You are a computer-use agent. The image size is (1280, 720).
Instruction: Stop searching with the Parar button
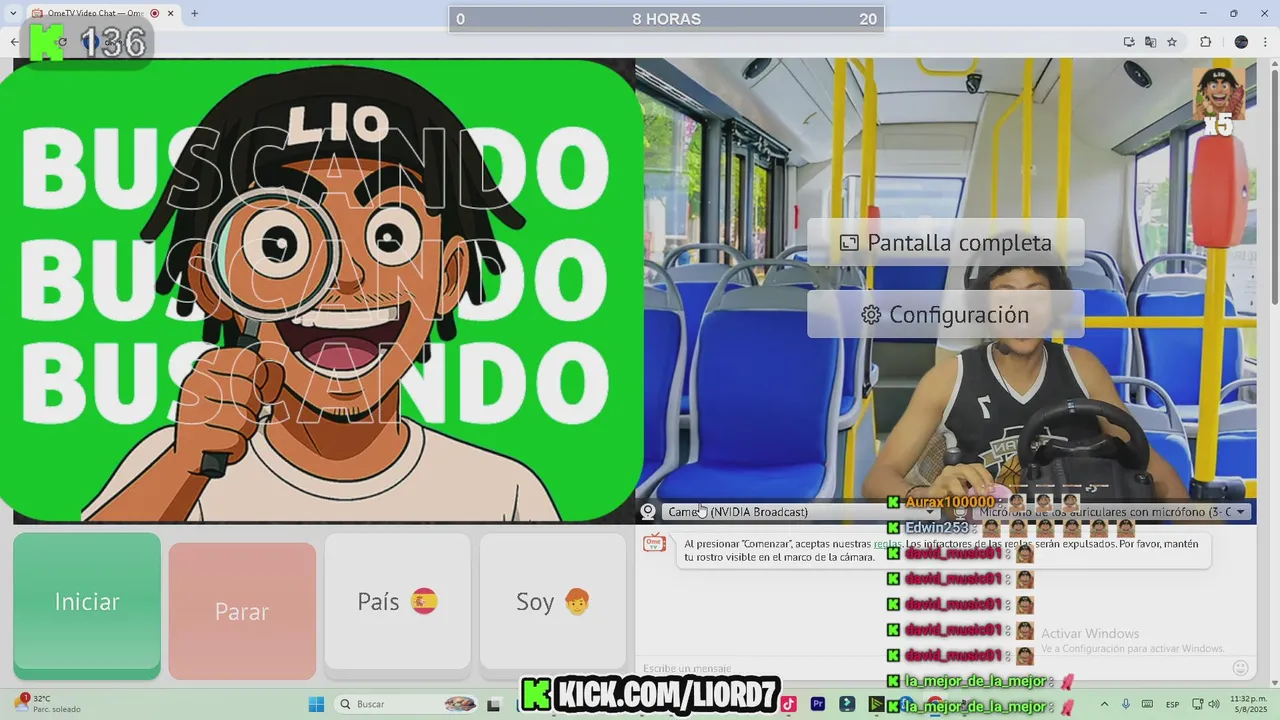point(242,611)
